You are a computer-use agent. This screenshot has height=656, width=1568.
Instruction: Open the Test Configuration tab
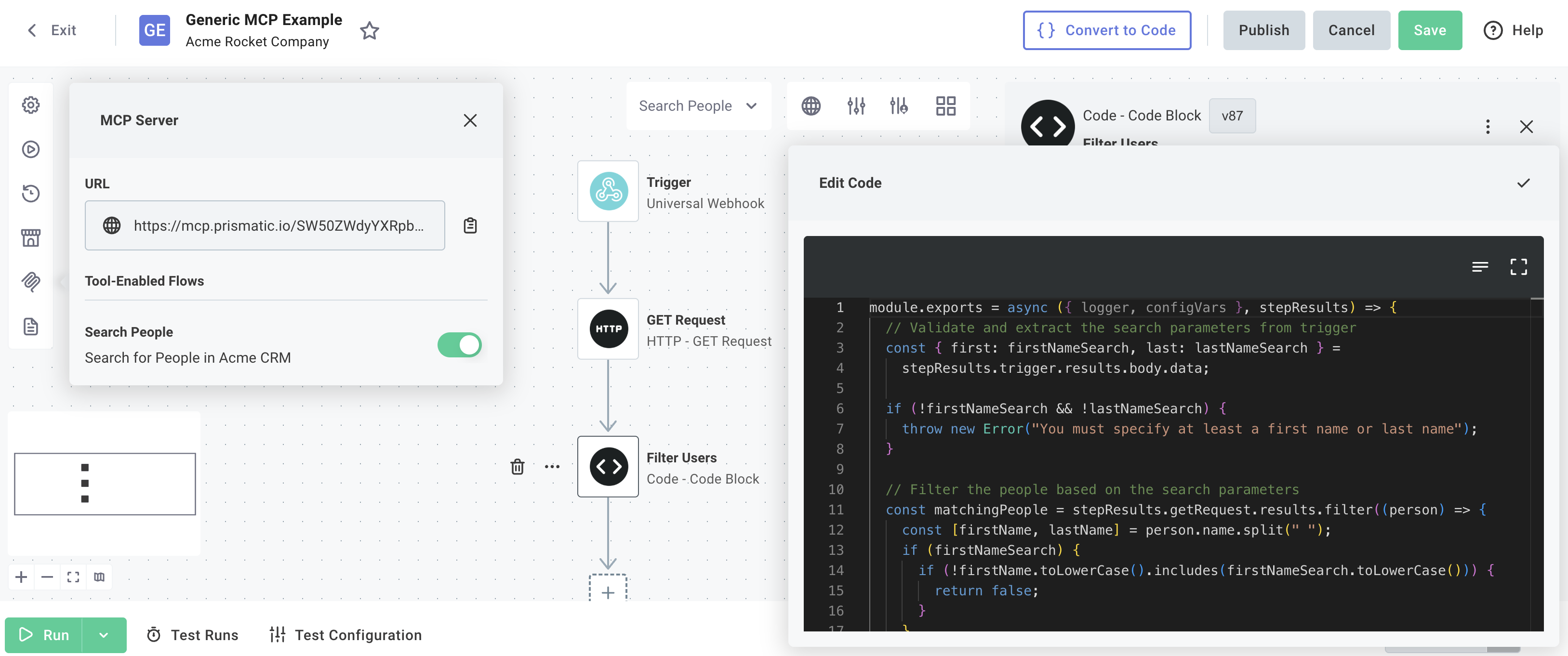[x=345, y=635]
